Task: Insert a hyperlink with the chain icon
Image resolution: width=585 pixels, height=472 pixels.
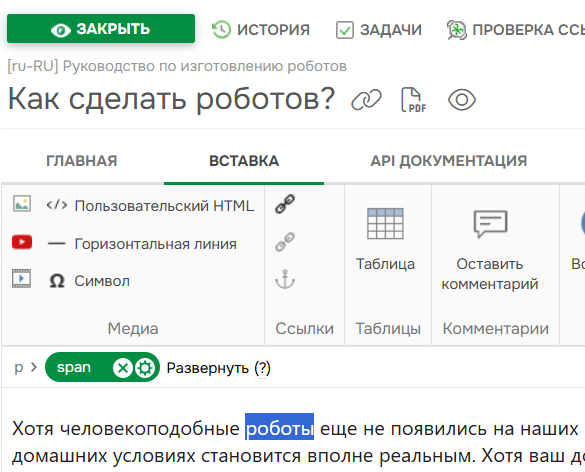Action: pos(285,204)
